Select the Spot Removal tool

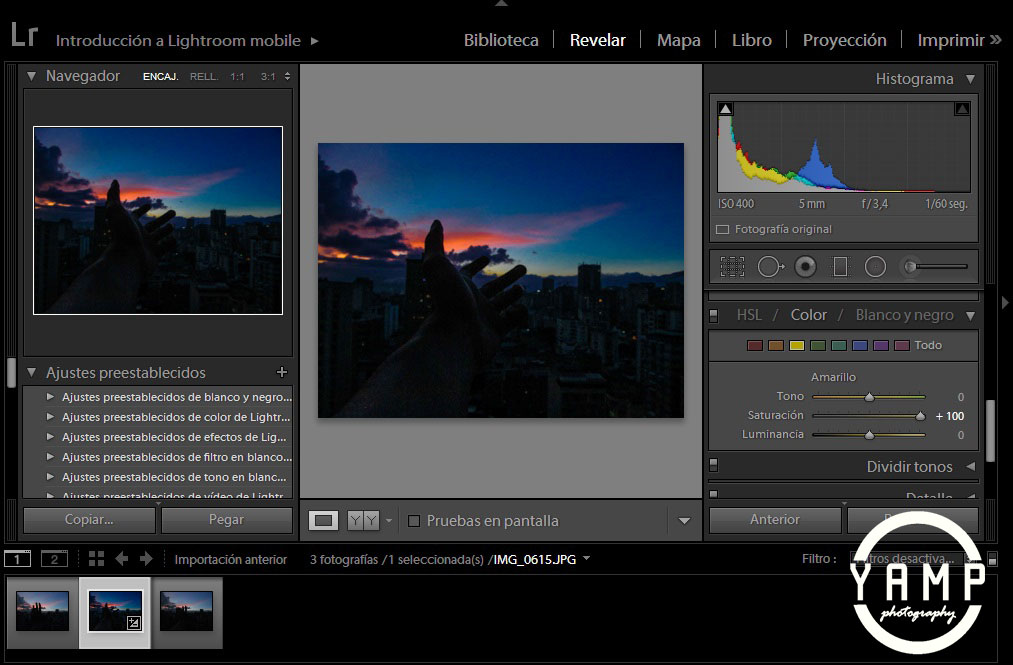coord(770,267)
